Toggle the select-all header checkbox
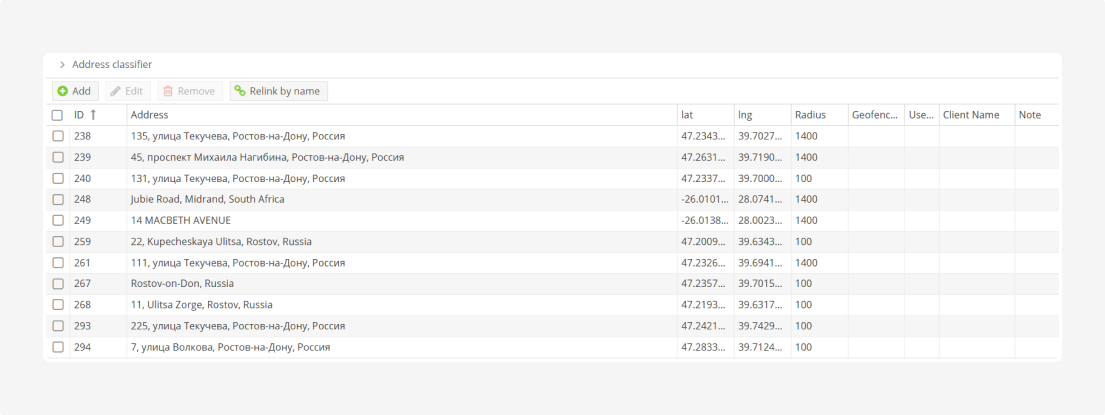This screenshot has height=415, width=1105. (x=58, y=115)
